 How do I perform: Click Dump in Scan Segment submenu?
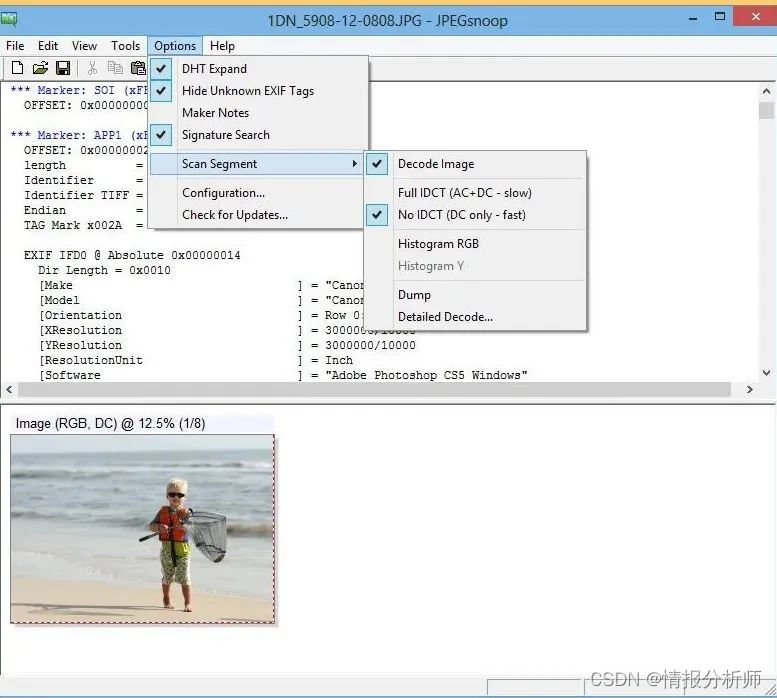pos(475,295)
